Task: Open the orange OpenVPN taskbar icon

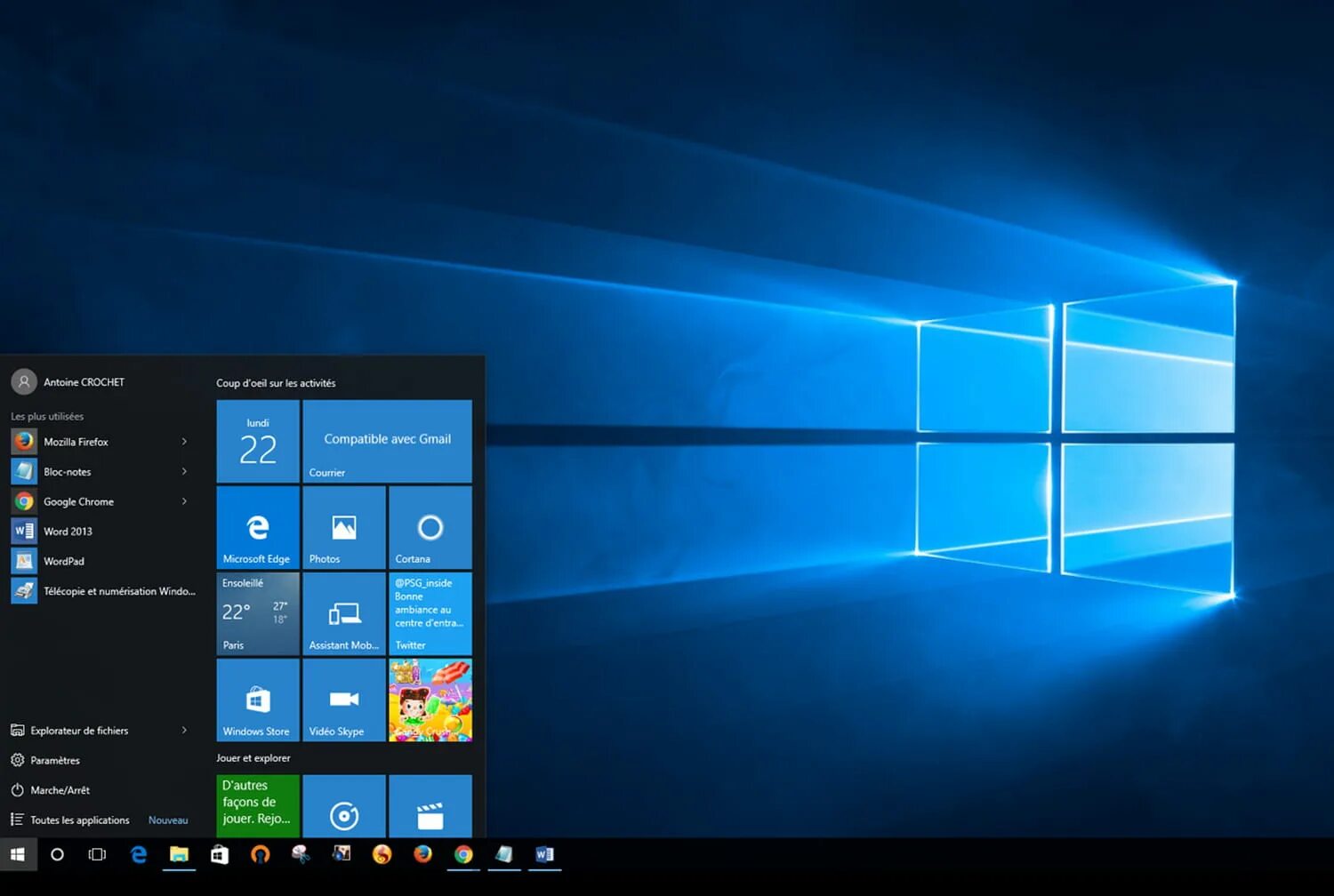Action: pyautogui.click(x=260, y=854)
